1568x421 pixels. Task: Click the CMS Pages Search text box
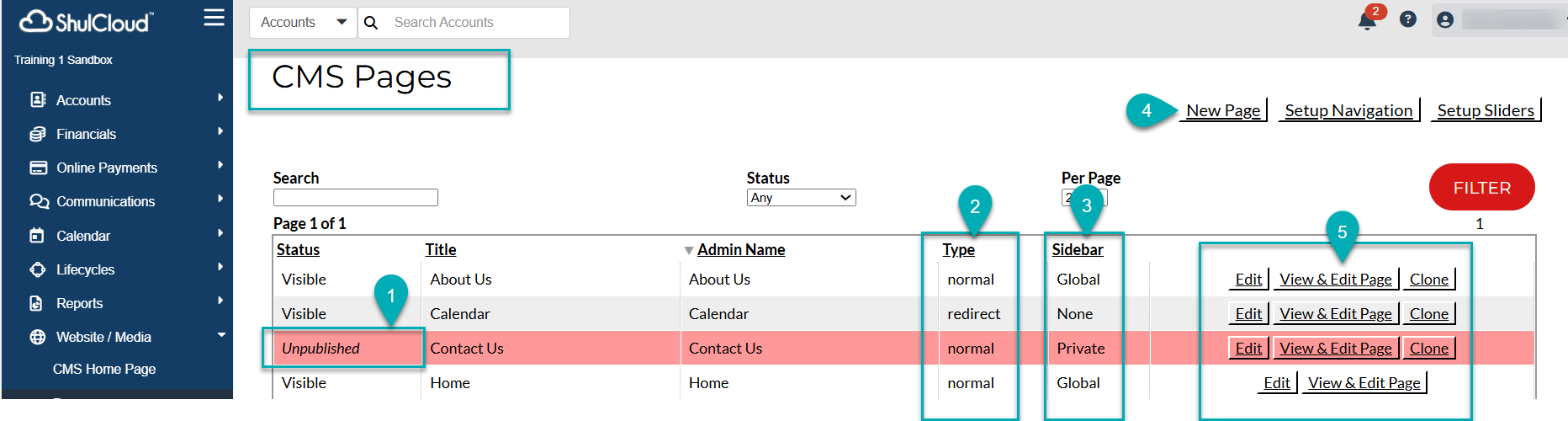pos(356,197)
